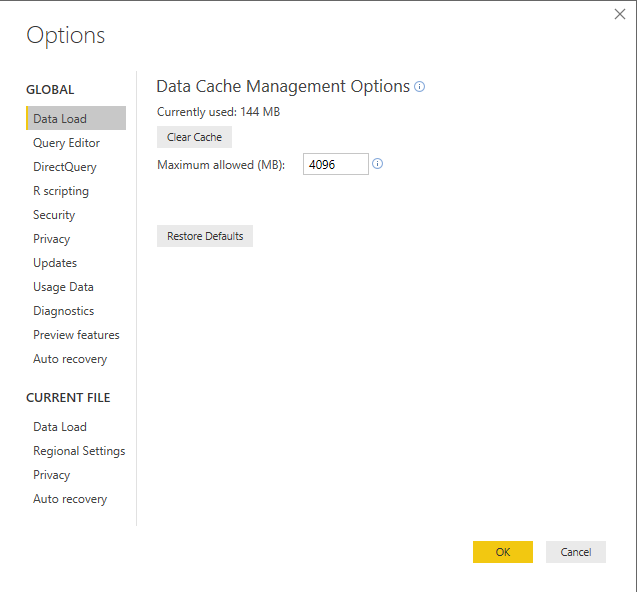Click info icon next to Maximum allowed field
This screenshot has height=592, width=639.
click(377, 164)
